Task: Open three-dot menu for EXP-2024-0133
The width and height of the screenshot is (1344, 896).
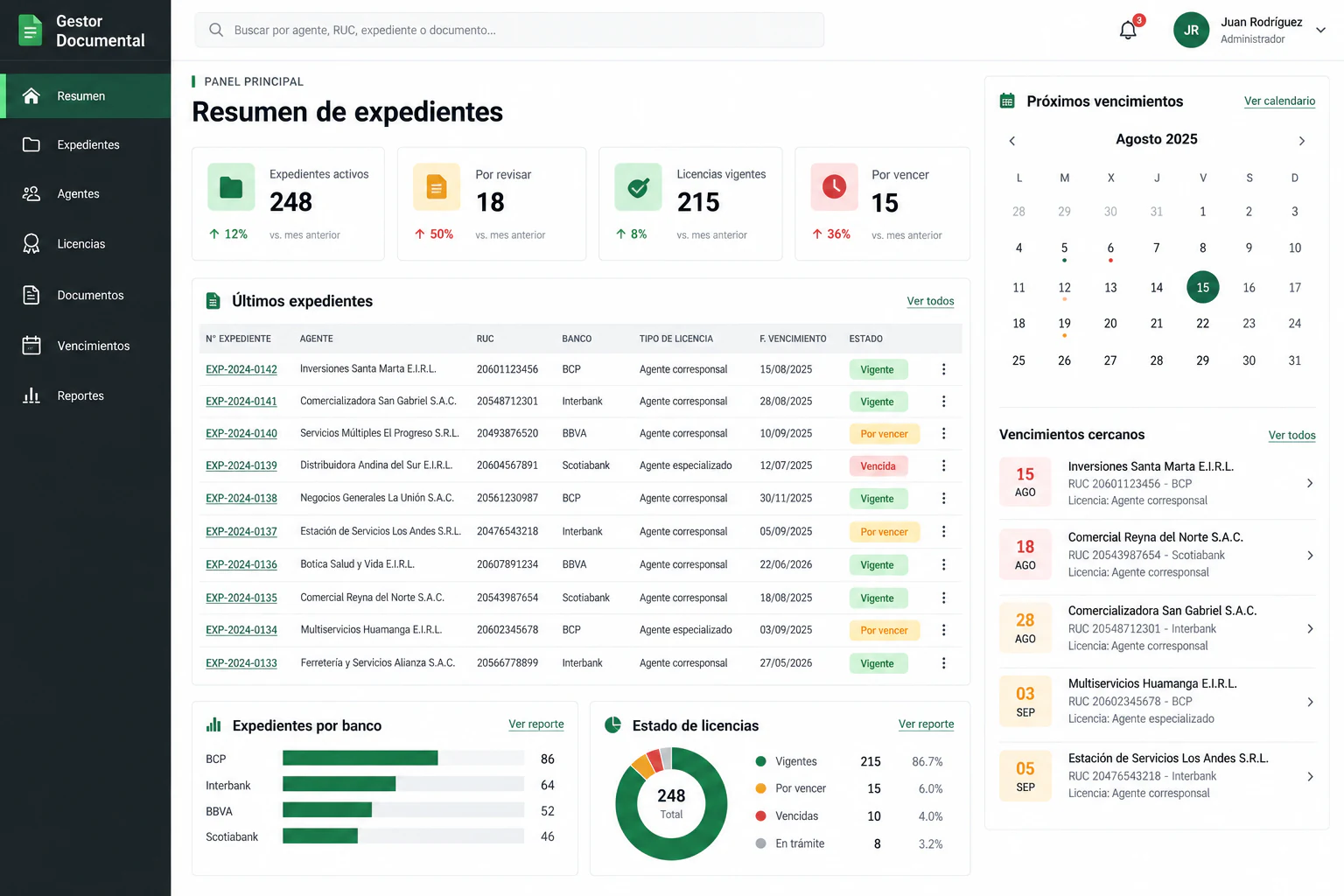Action: pyautogui.click(x=943, y=663)
